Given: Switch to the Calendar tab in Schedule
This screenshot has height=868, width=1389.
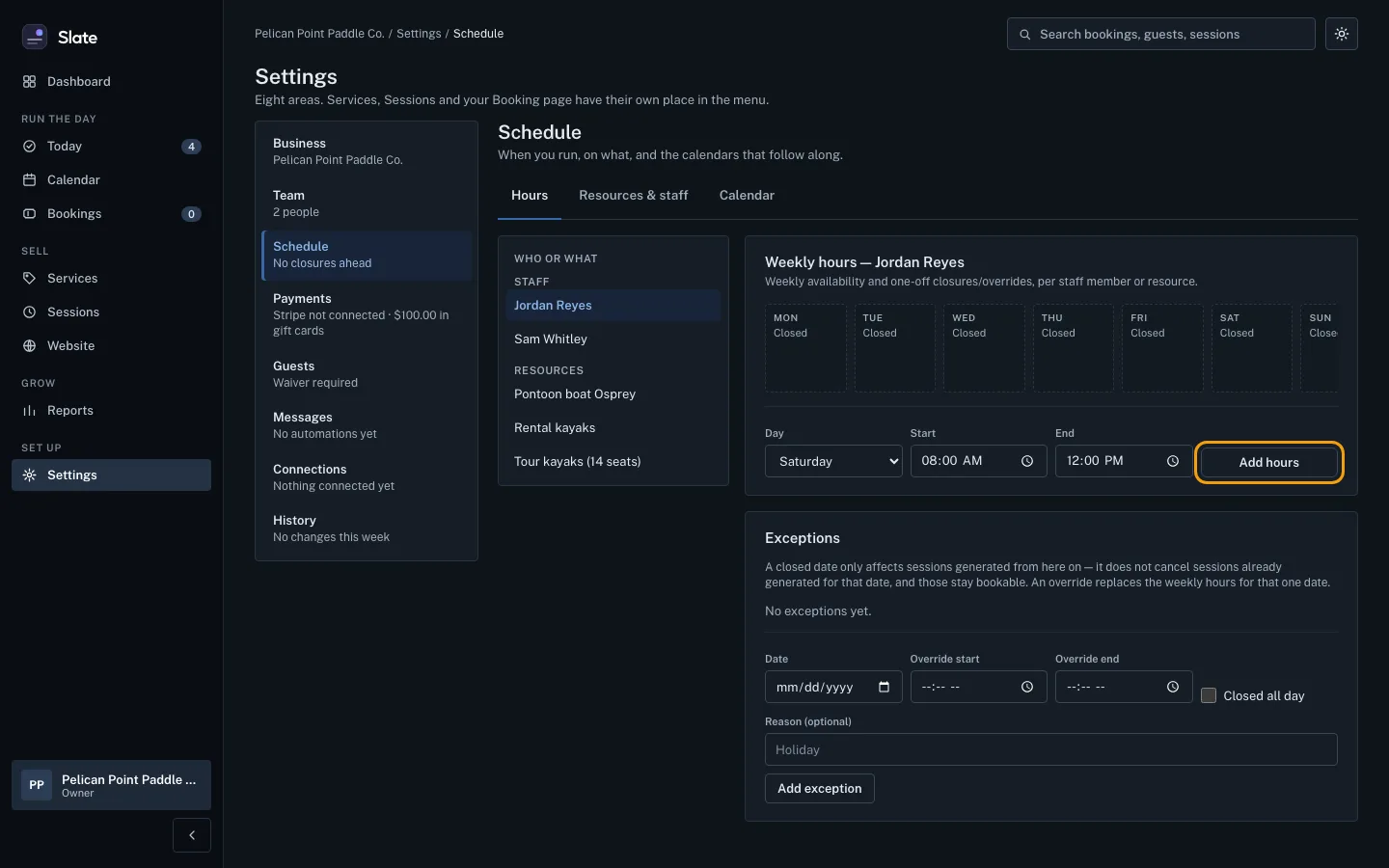Looking at the screenshot, I should pyautogui.click(x=747, y=195).
